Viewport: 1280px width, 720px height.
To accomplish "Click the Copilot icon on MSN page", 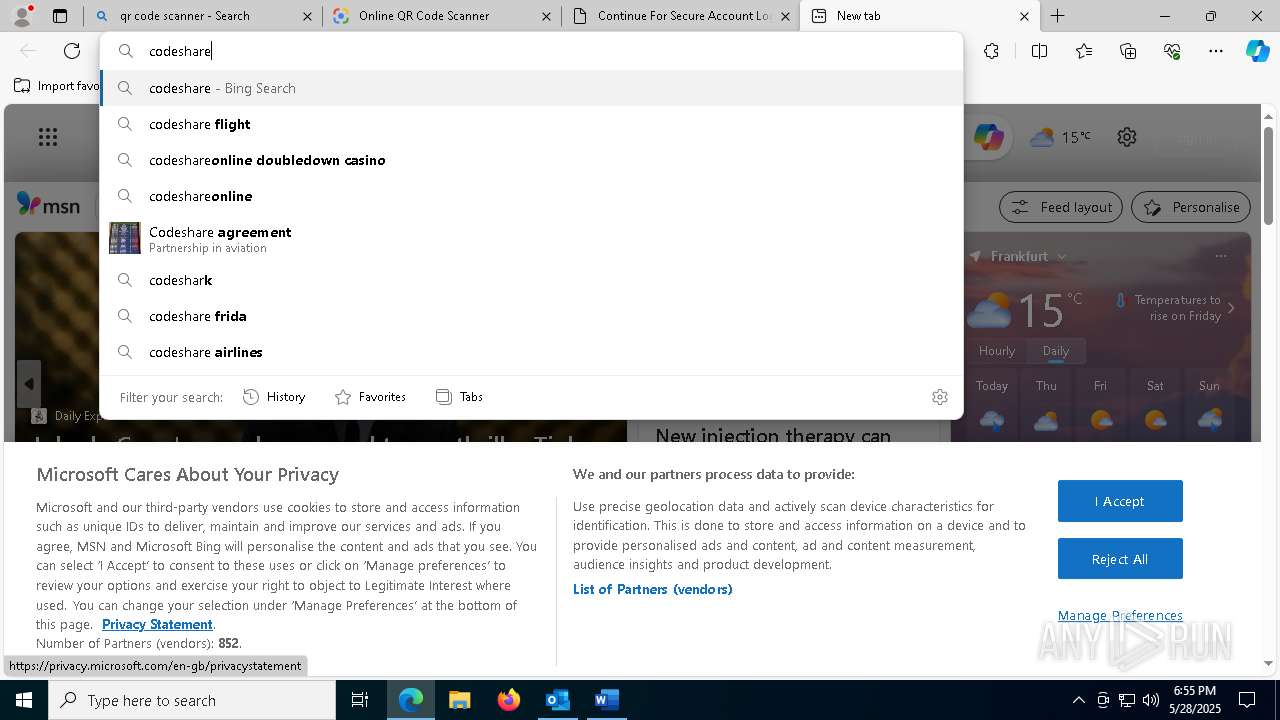I will click(988, 137).
